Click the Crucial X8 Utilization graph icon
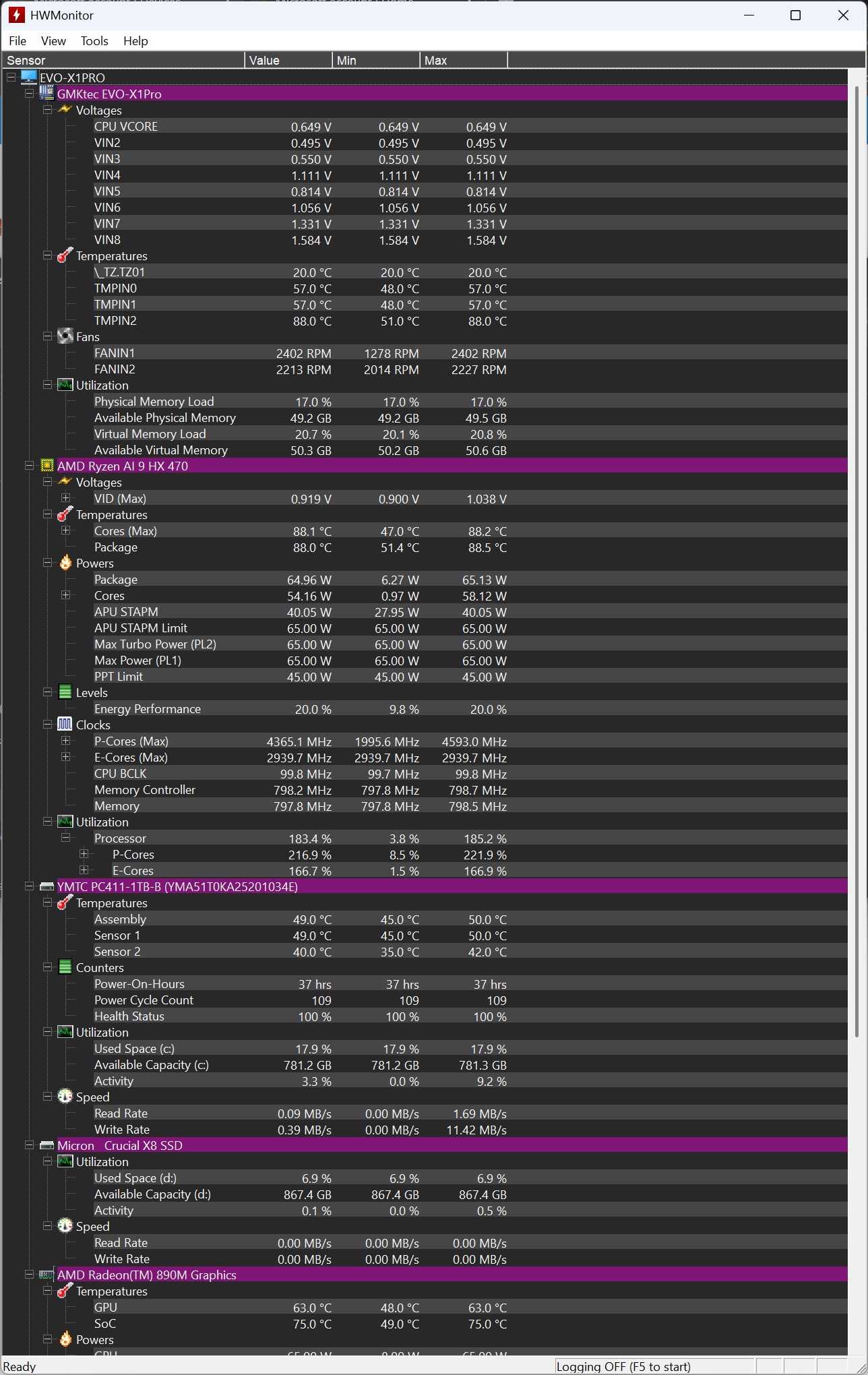Image resolution: width=868 pixels, height=1375 pixels. (x=65, y=1161)
